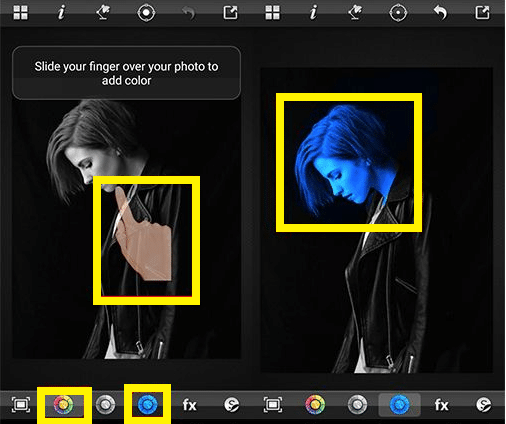506x424 pixels.
Task: Tap the desk lamp icon in left toolbar
Action: pos(103,13)
